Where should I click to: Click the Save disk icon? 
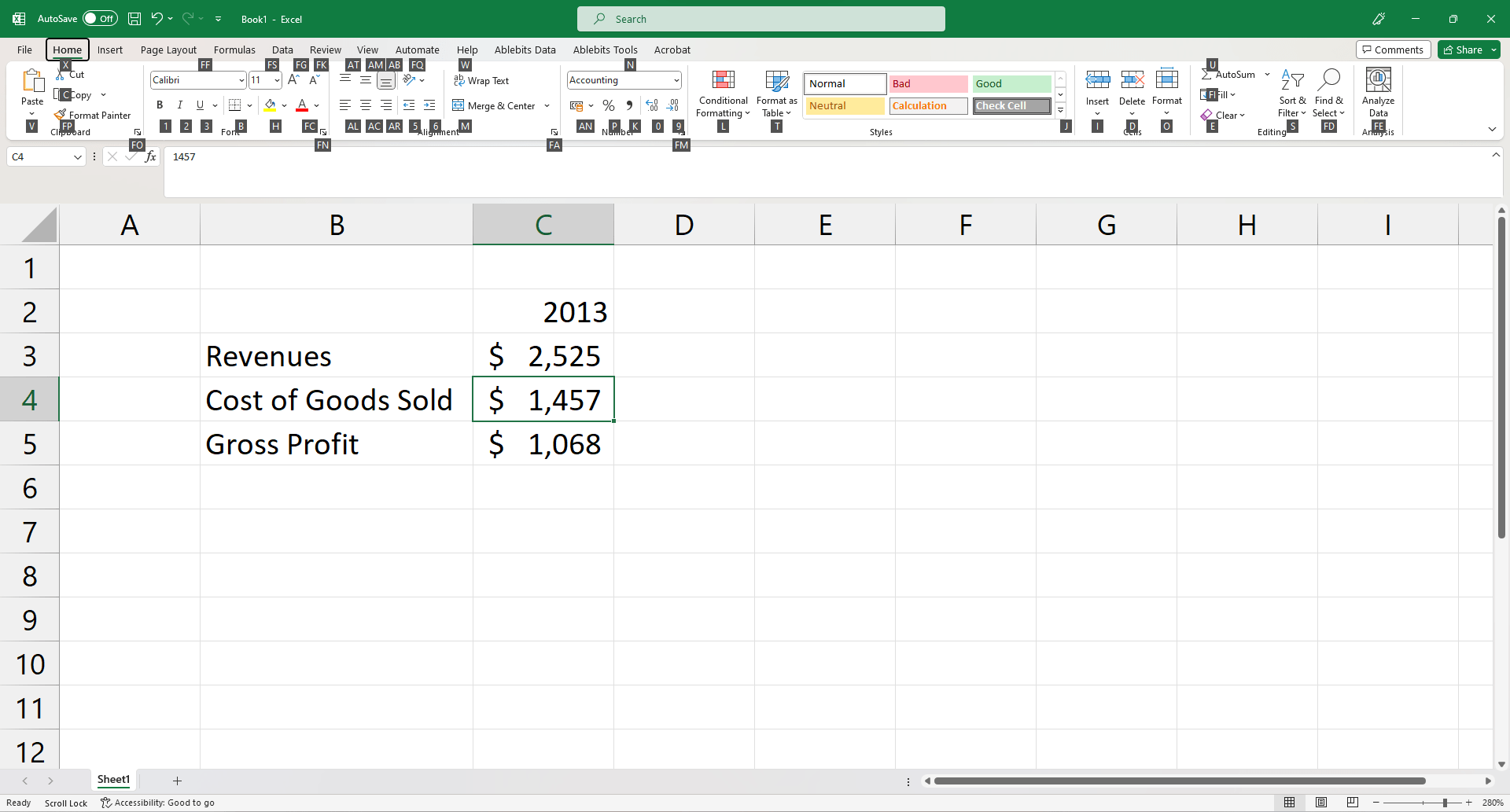134,19
